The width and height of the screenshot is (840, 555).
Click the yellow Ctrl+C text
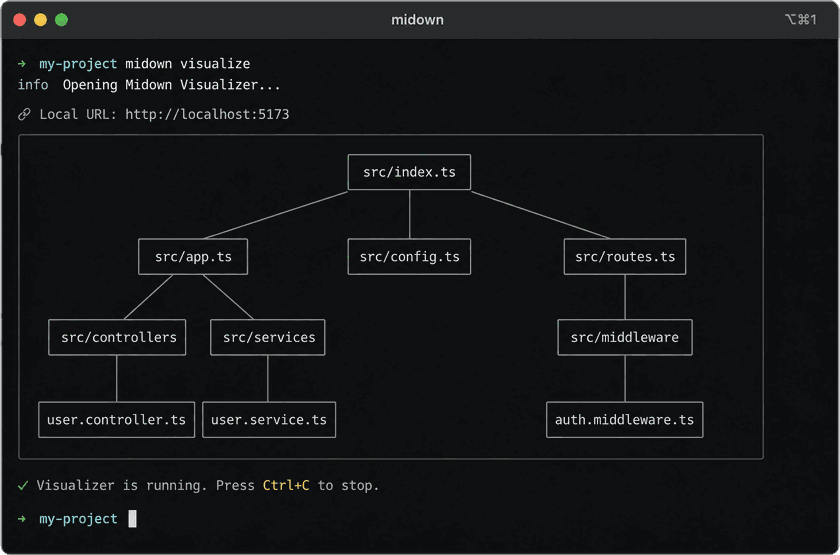point(286,485)
